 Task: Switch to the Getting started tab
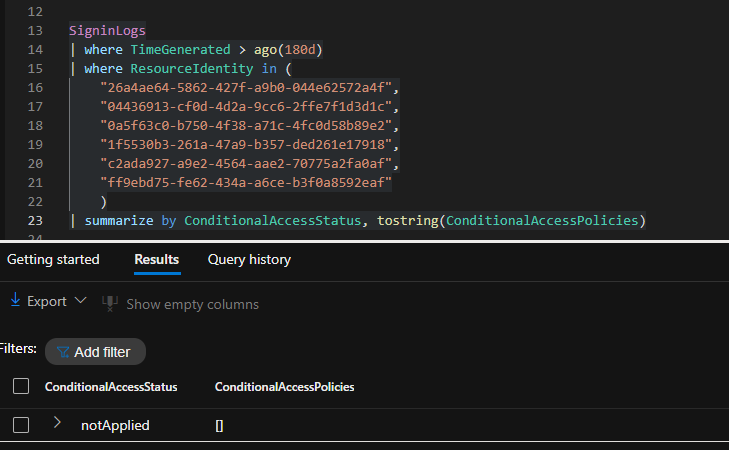point(53,260)
